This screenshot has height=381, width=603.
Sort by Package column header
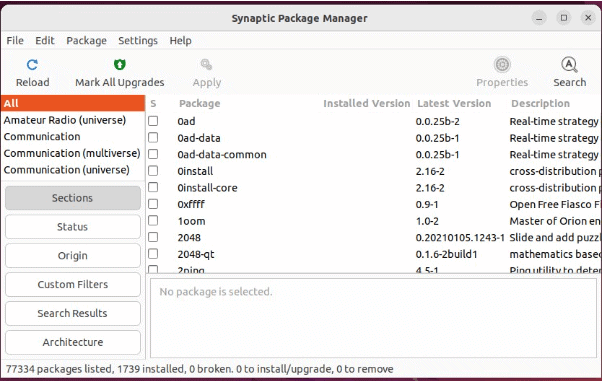200,103
